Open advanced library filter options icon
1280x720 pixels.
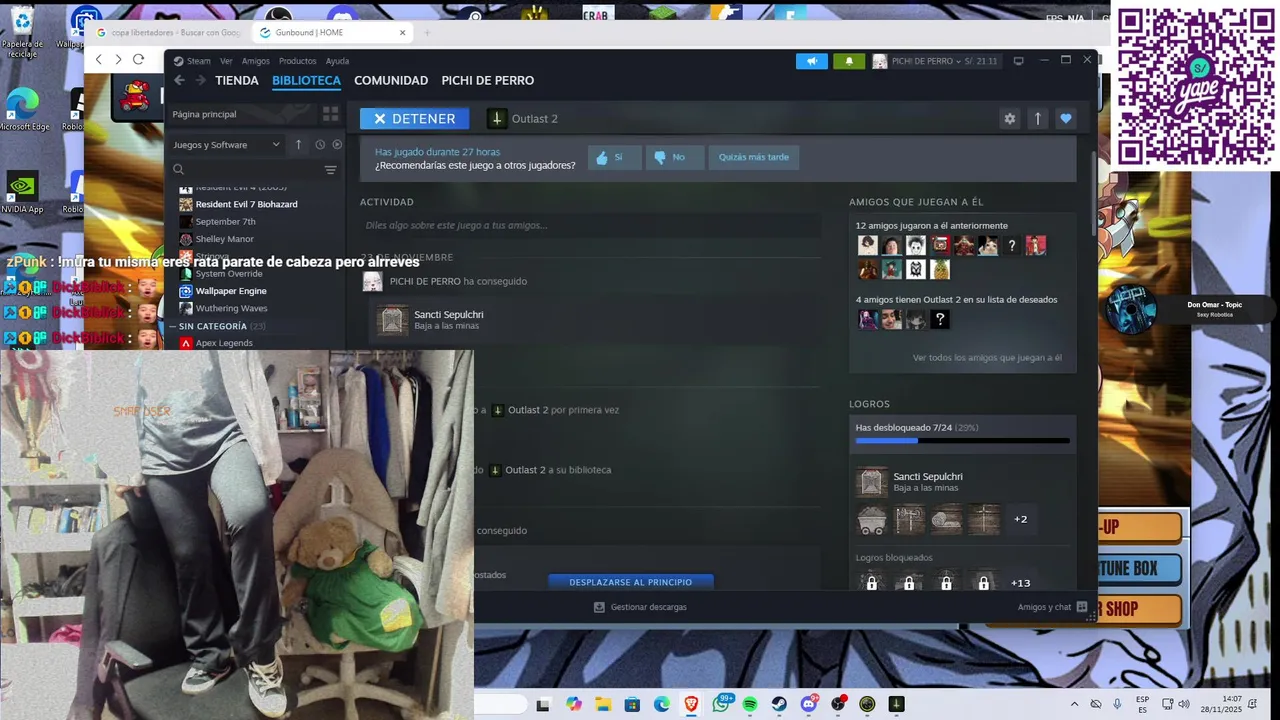(x=330, y=170)
